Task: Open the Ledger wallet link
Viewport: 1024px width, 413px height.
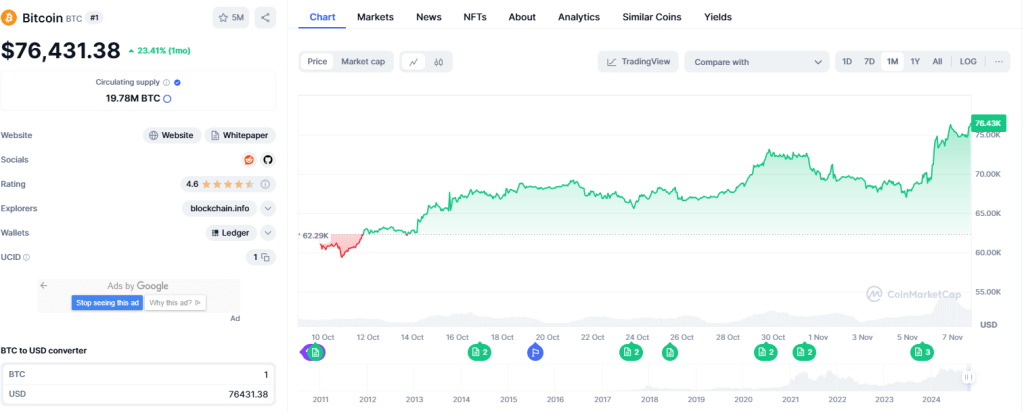Action: [231, 233]
